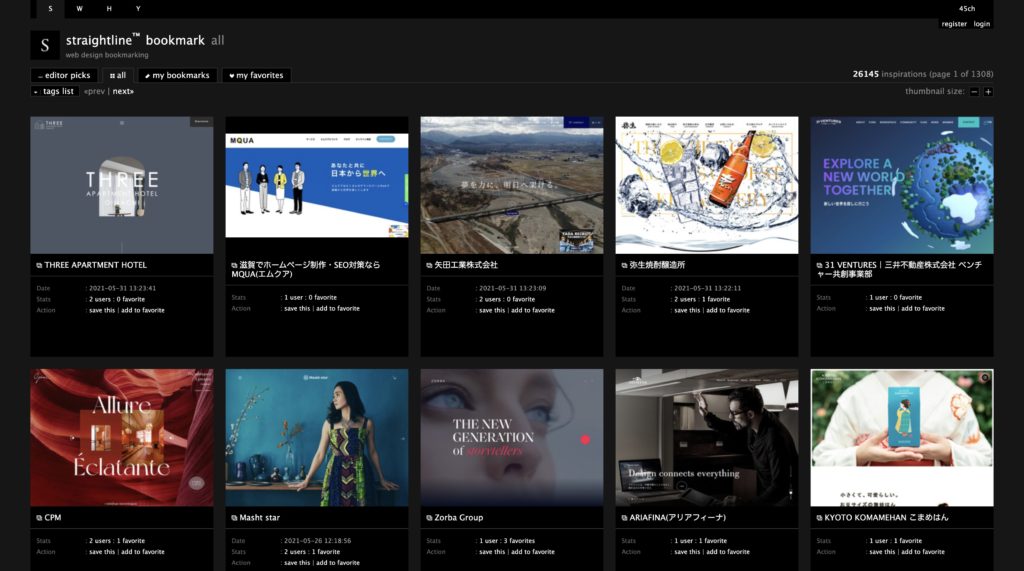Viewport: 1024px width, 571px height.
Task: Increase thumbnail size with plus button
Action: coord(988,92)
